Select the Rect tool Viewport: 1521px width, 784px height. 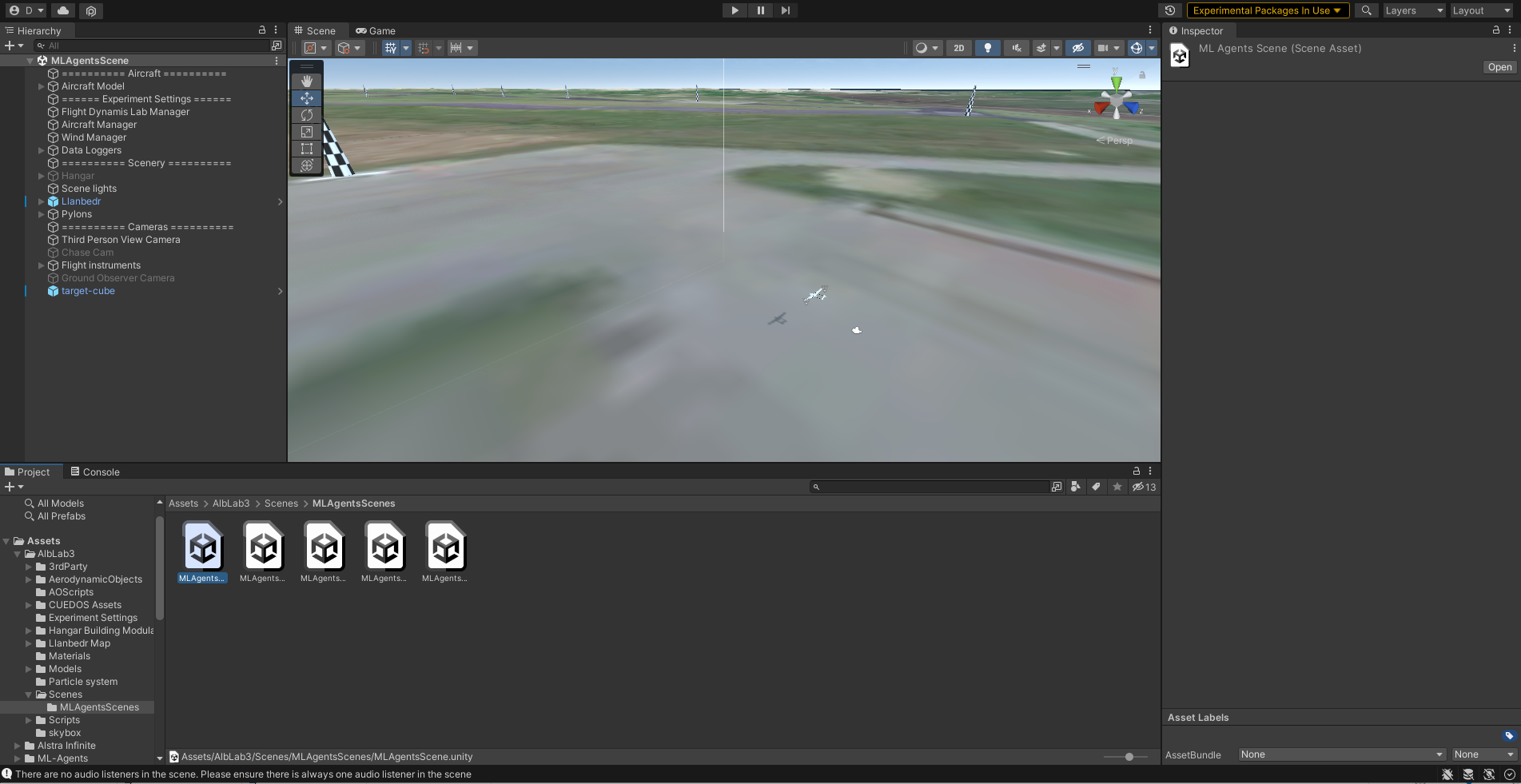(307, 149)
